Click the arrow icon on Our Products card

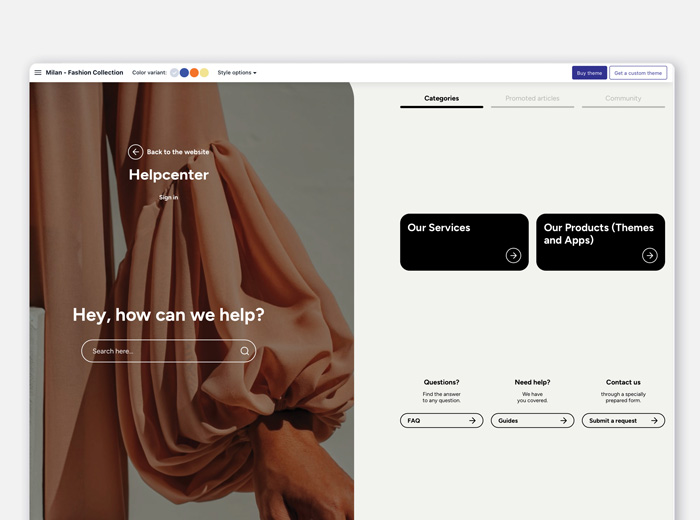point(650,255)
